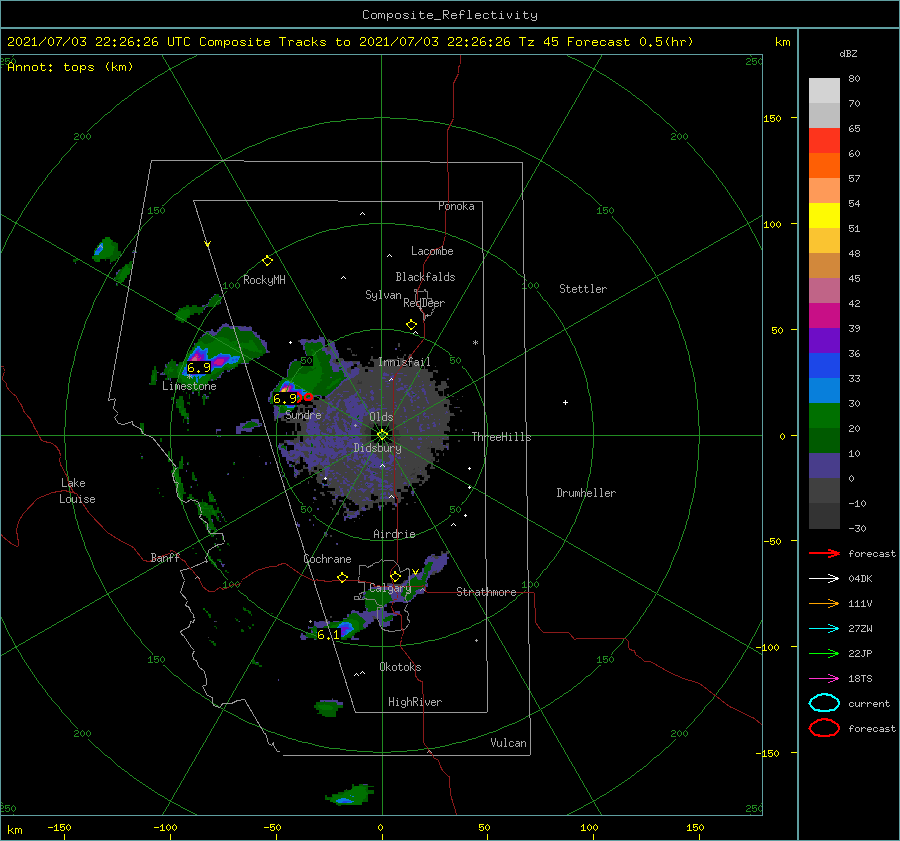Click the red forecast ellipse legend icon

[824, 728]
